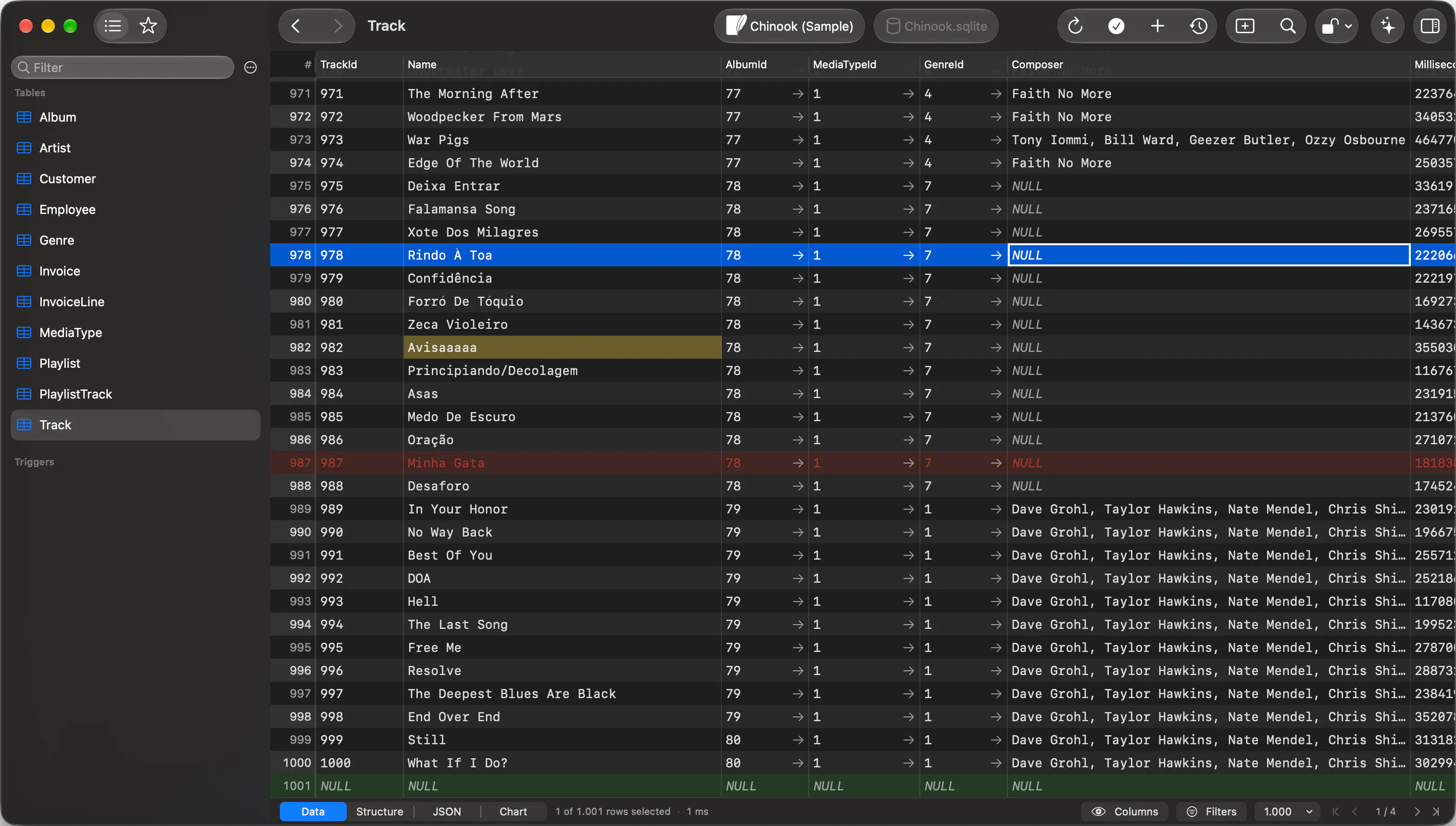Select the InvoiceLine table
The height and width of the screenshot is (826, 1456).
pyautogui.click(x=135, y=302)
